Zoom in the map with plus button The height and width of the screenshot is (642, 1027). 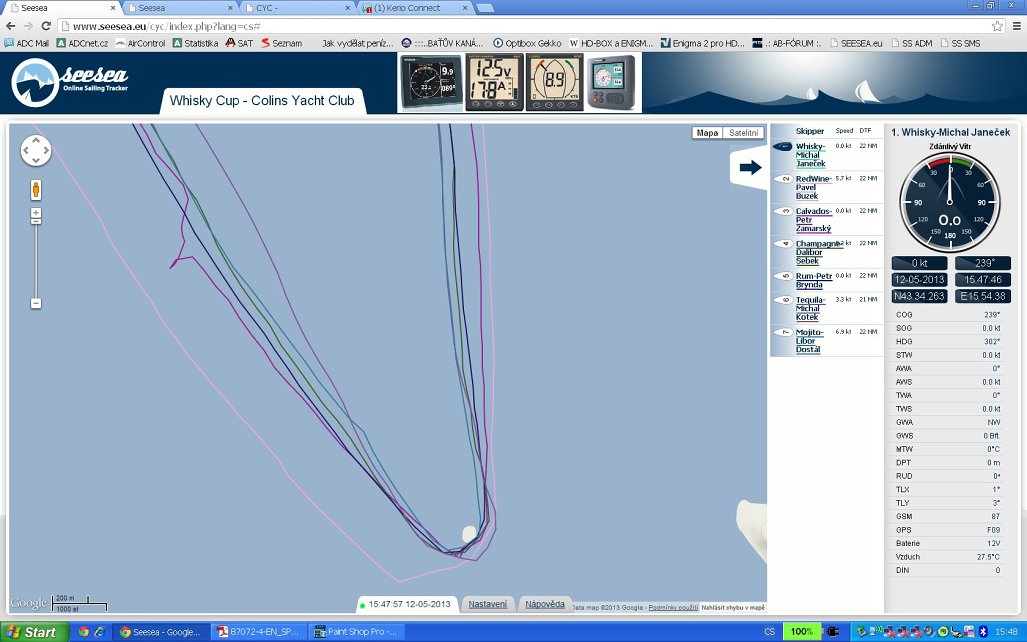36,215
